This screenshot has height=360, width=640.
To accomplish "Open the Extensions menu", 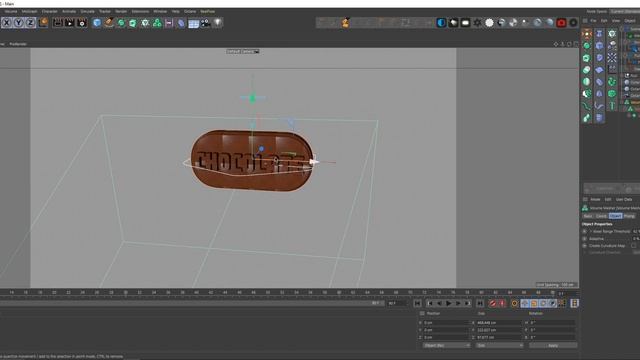I will tap(140, 11).
